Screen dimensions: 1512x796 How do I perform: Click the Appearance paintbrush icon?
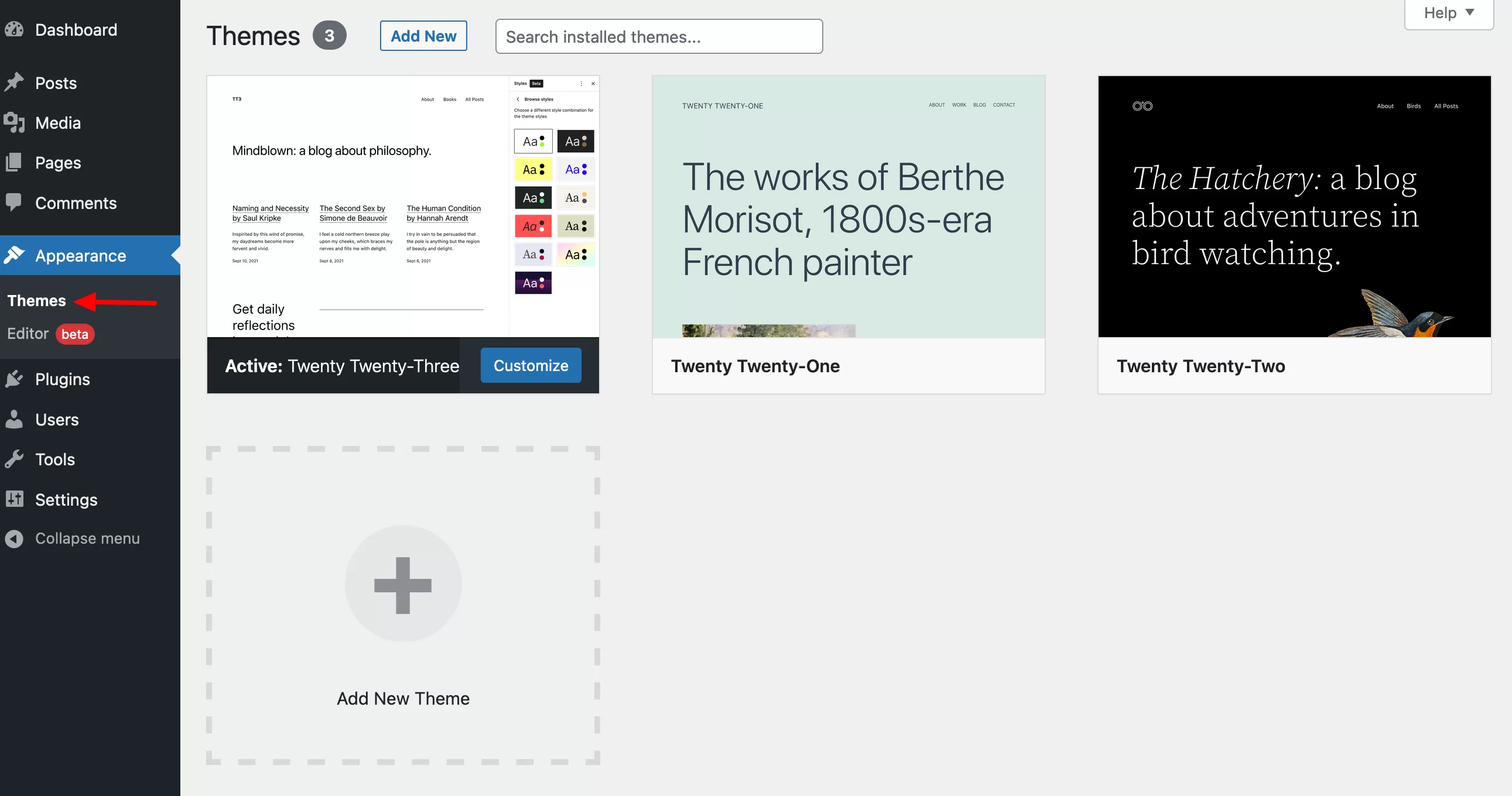pos(14,255)
